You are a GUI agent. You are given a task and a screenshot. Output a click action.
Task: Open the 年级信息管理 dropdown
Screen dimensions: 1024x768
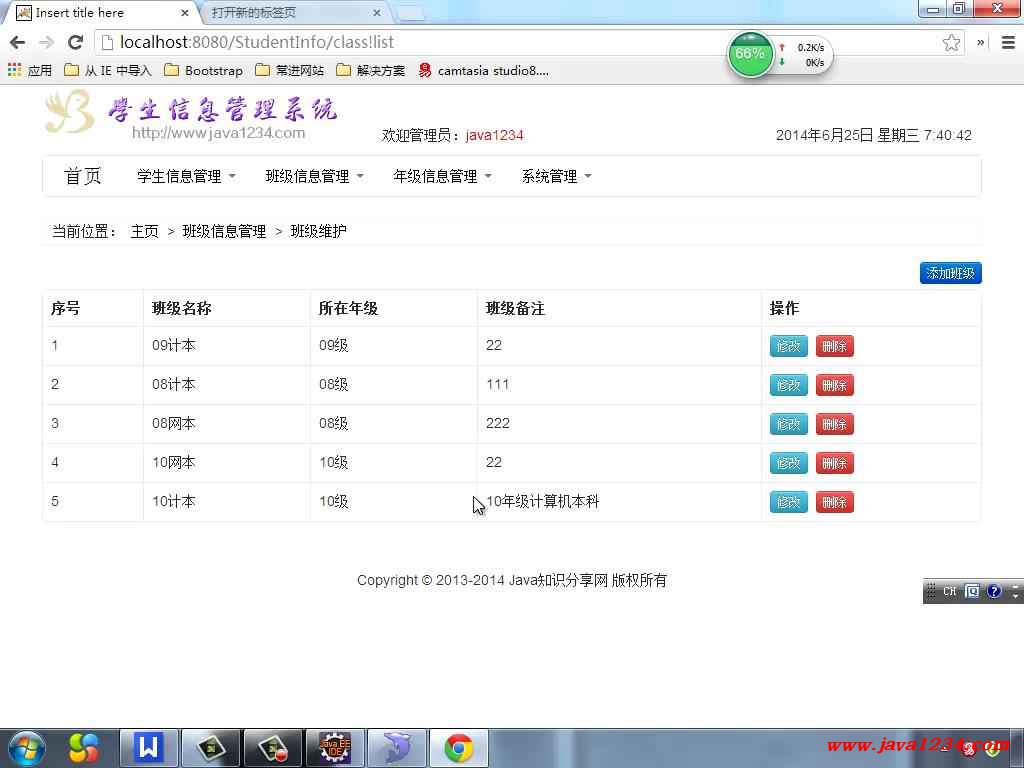(x=442, y=176)
